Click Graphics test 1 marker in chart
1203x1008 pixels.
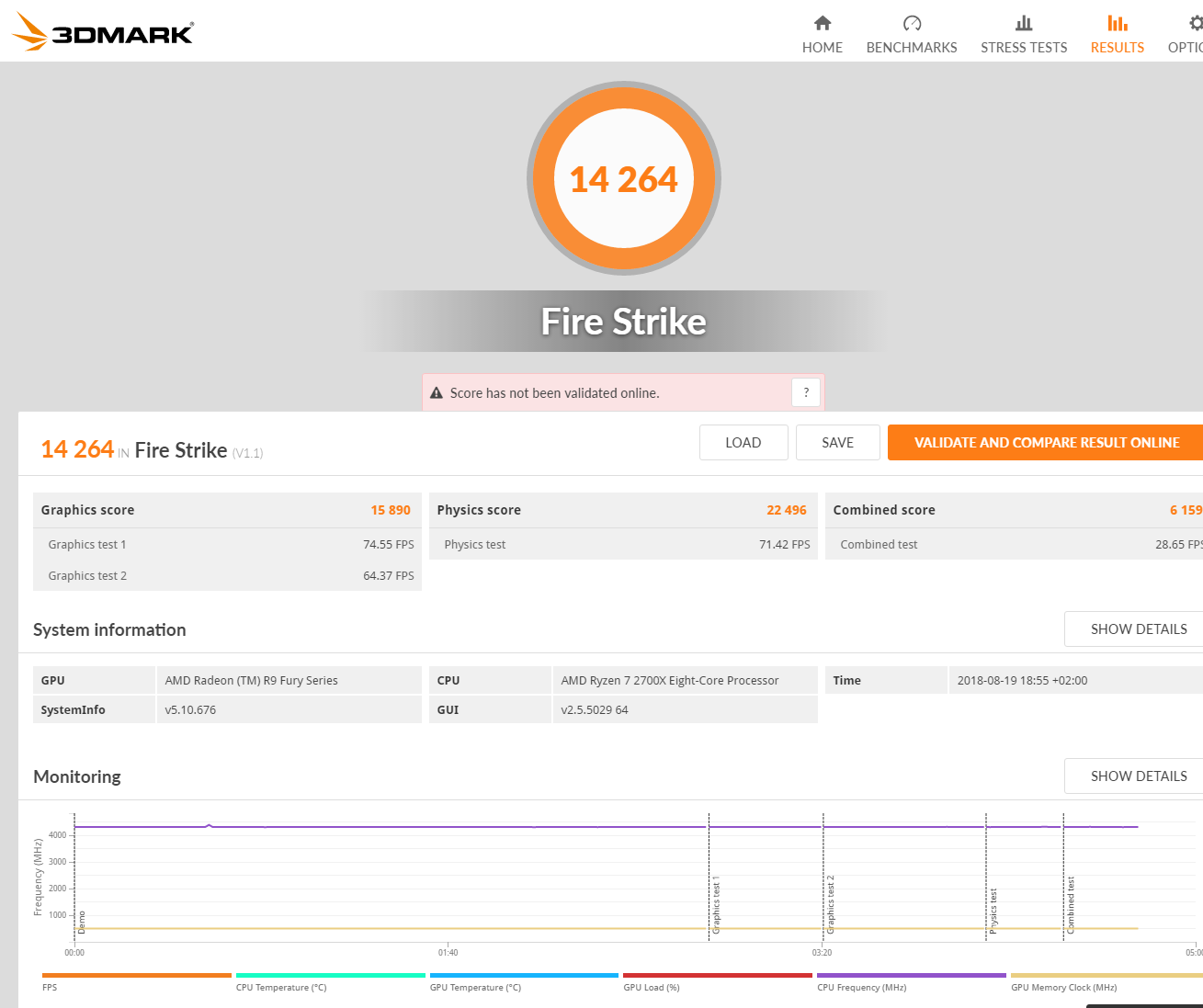(x=716, y=905)
